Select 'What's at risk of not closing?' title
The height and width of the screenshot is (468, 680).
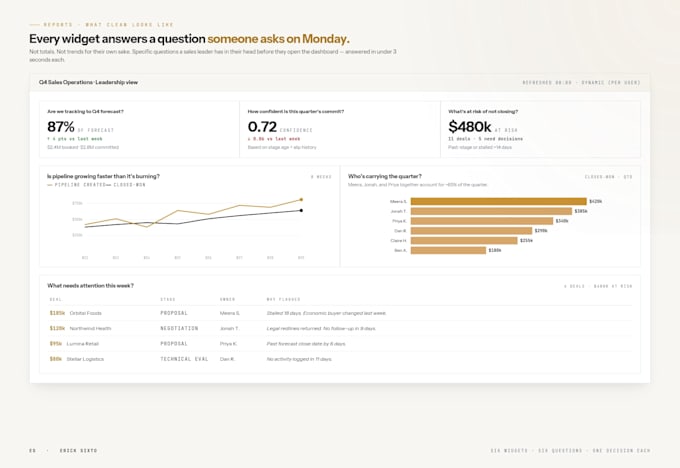(483, 111)
